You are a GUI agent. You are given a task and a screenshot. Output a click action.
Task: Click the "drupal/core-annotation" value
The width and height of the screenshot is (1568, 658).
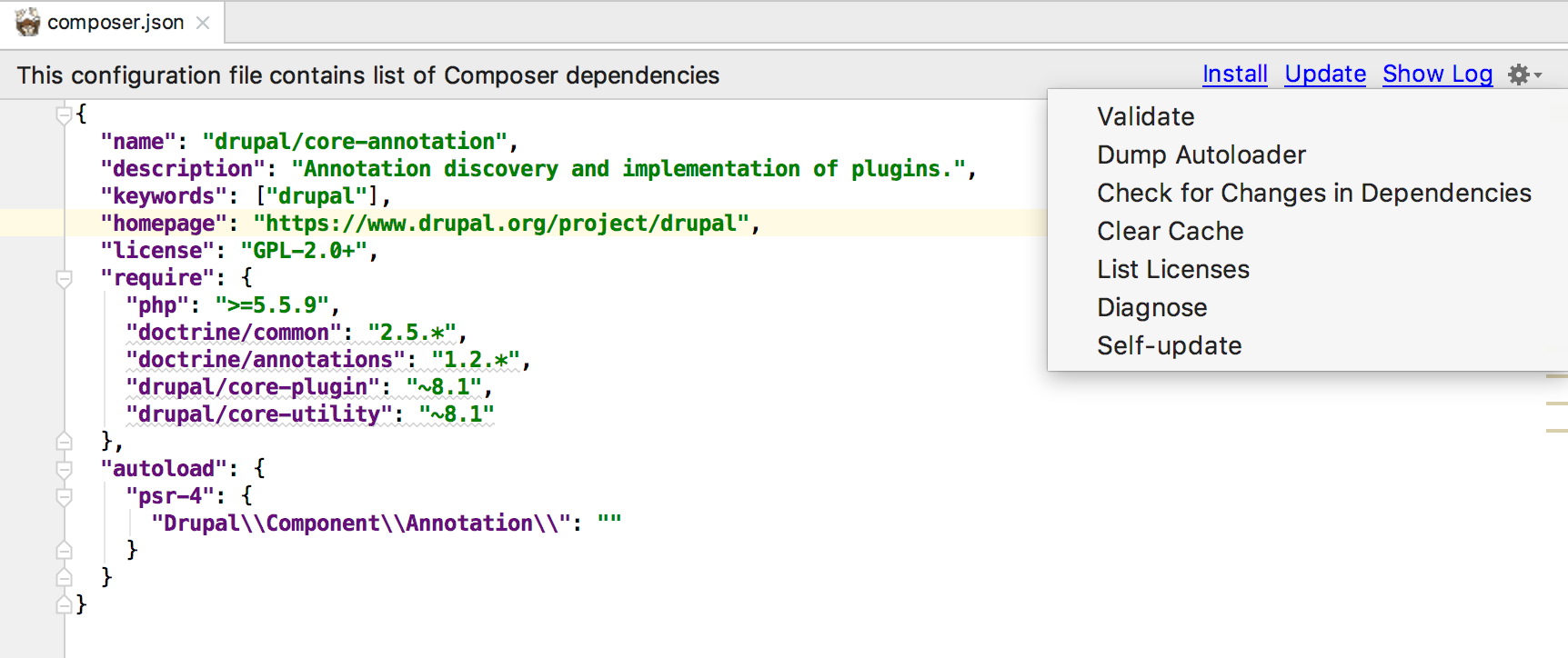click(x=355, y=142)
